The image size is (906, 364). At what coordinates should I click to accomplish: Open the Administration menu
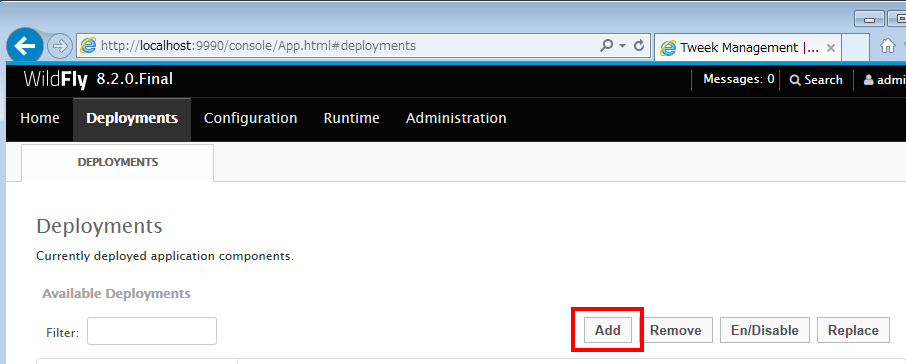pos(456,118)
